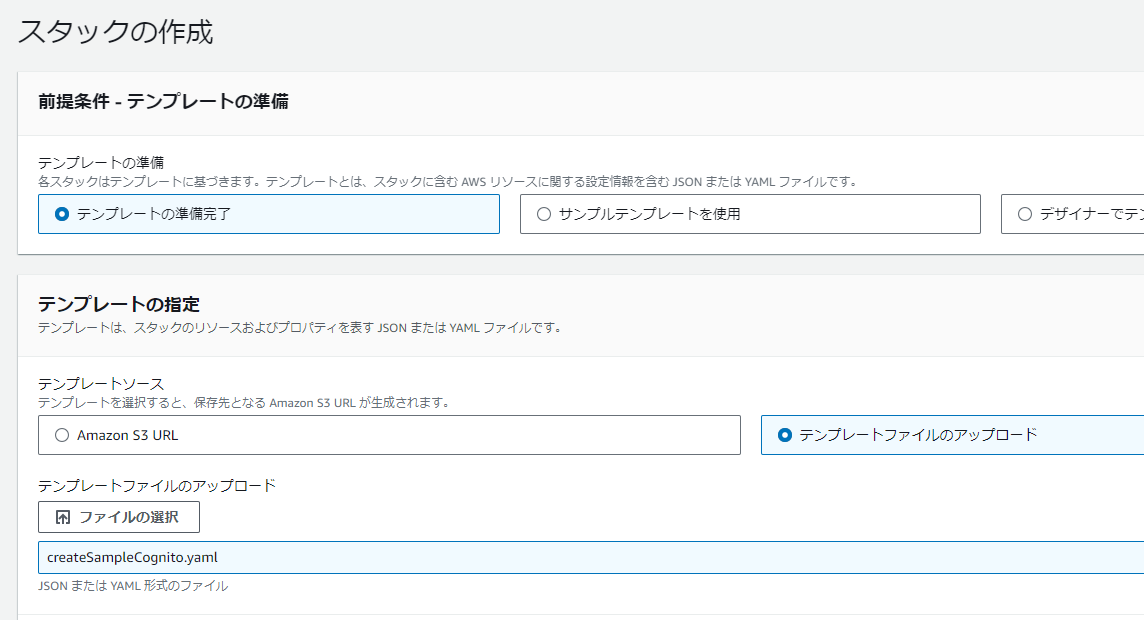Click the description under テンプレートの指定 heading
This screenshot has width=1144, height=620.
[x=299, y=328]
